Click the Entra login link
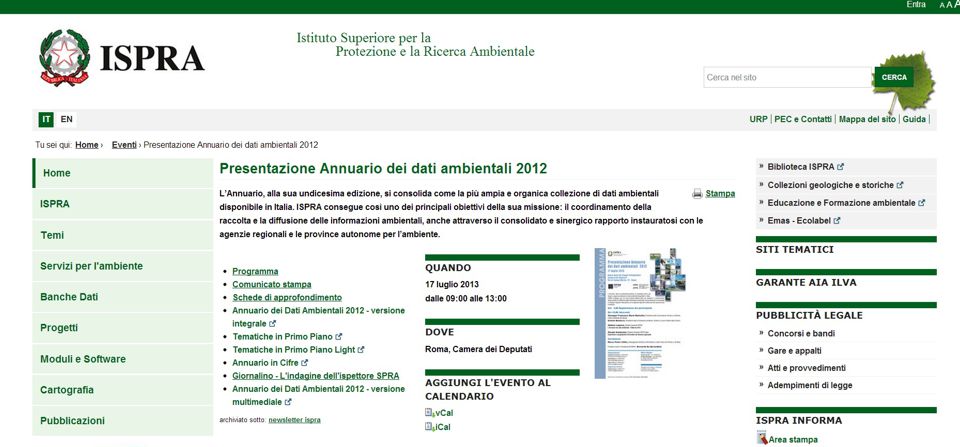 [x=916, y=4]
